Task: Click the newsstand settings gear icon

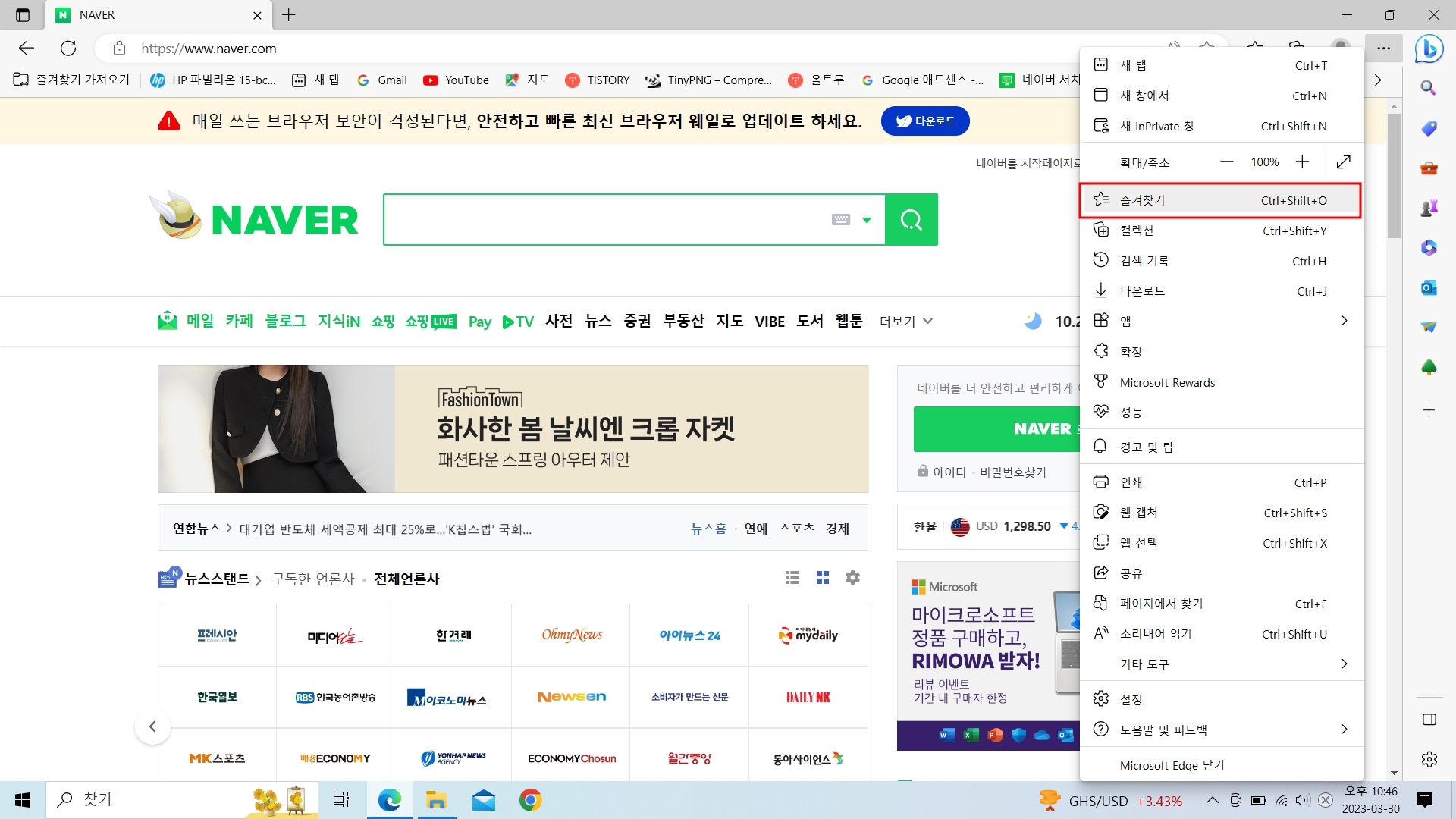Action: [x=852, y=578]
